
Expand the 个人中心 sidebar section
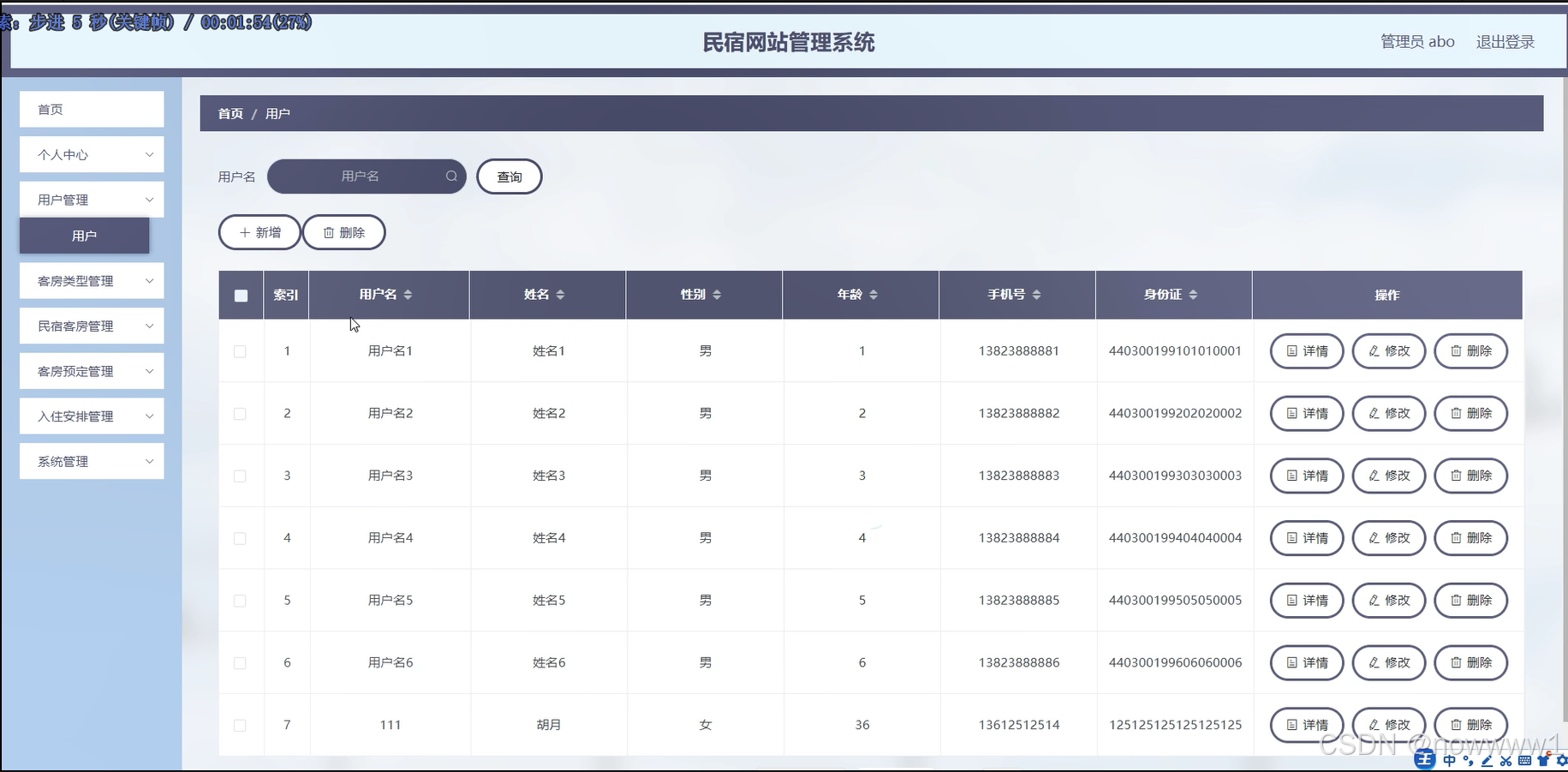(91, 154)
